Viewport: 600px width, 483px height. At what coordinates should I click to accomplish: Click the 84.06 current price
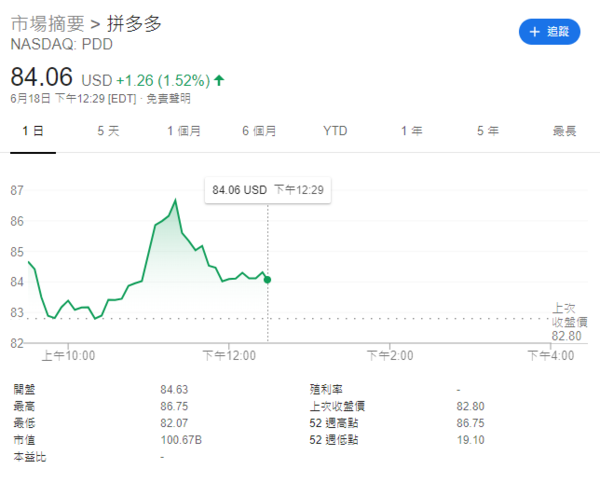(41, 77)
